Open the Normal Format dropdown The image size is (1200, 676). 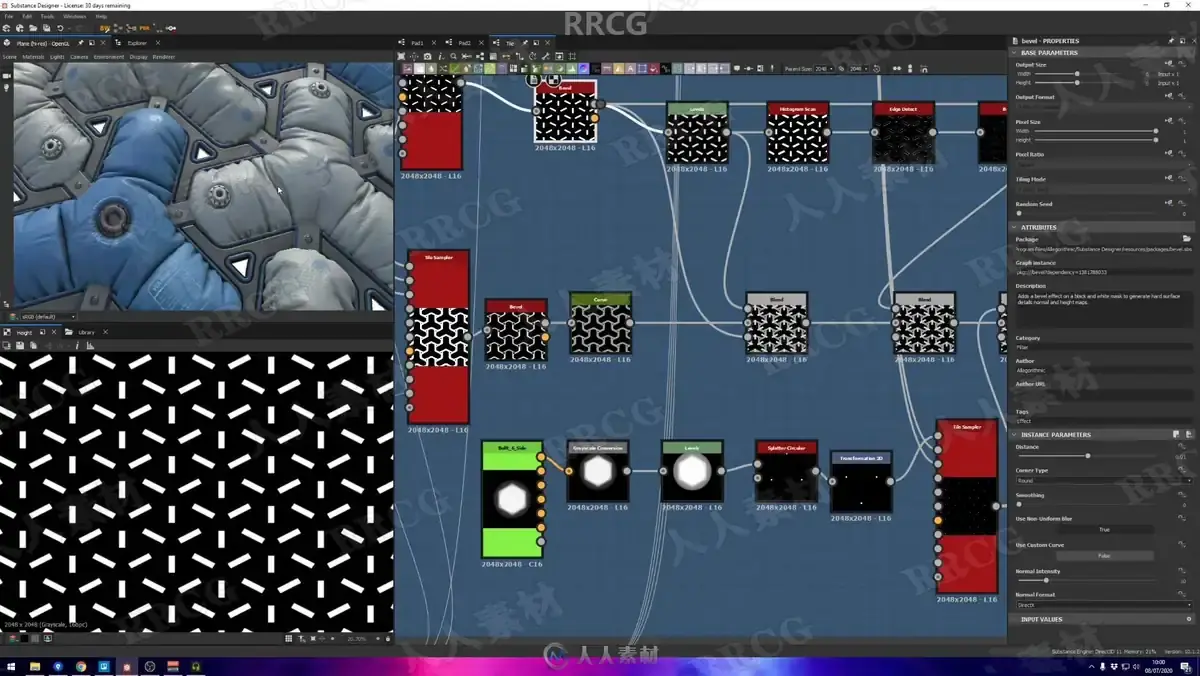1104,605
